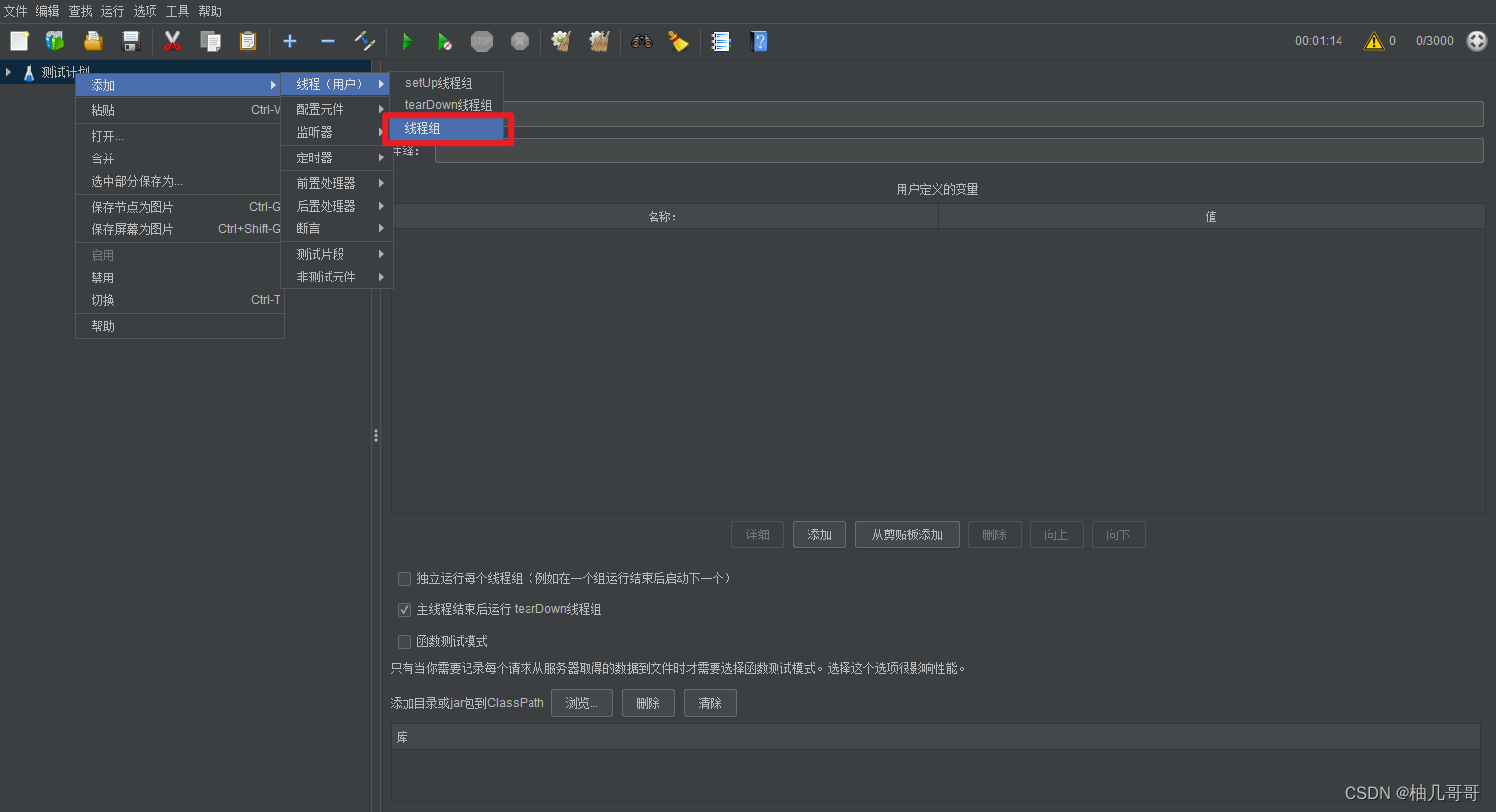The height and width of the screenshot is (812, 1496).
Task: Click the classpath 删除 button
Action: point(648,703)
